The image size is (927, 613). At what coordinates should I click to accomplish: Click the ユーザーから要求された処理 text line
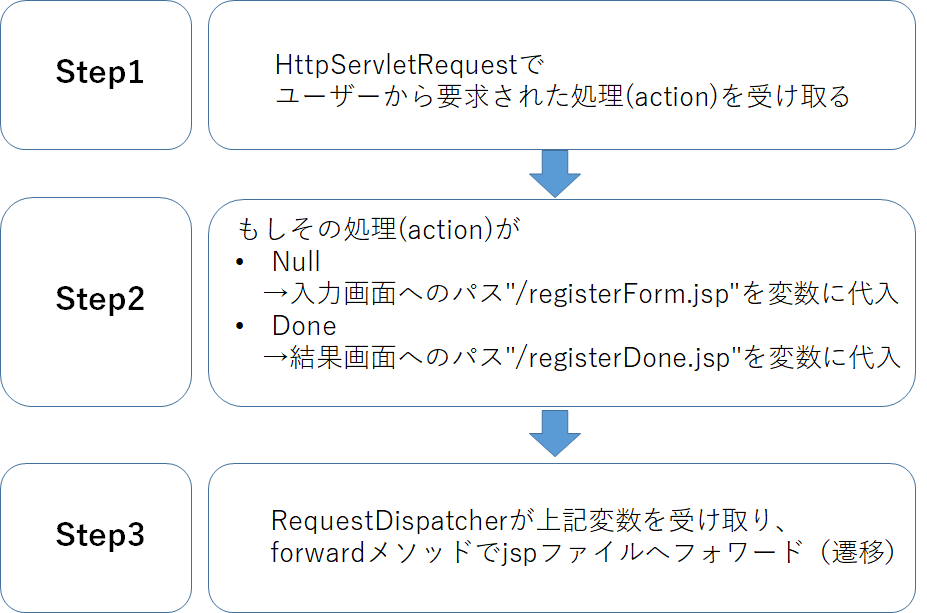(x=563, y=96)
